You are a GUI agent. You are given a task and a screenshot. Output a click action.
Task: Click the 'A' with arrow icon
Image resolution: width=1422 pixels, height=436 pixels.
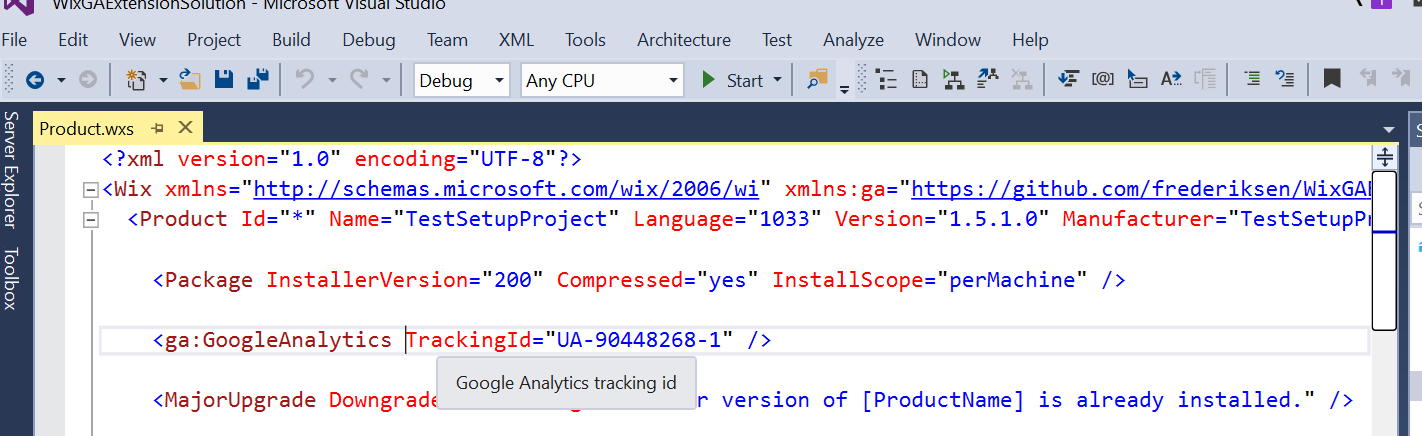[x=1171, y=80]
